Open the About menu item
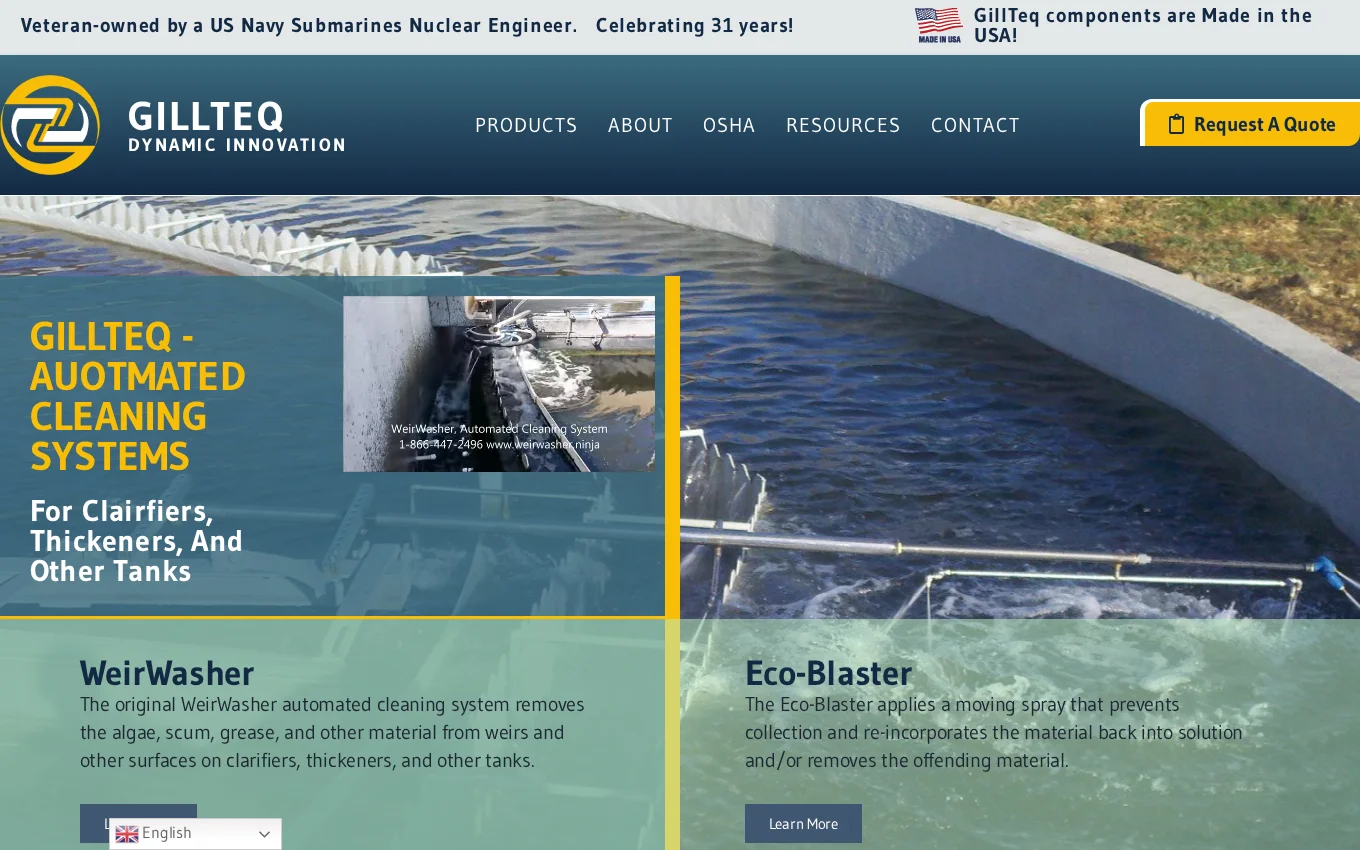 pos(640,125)
